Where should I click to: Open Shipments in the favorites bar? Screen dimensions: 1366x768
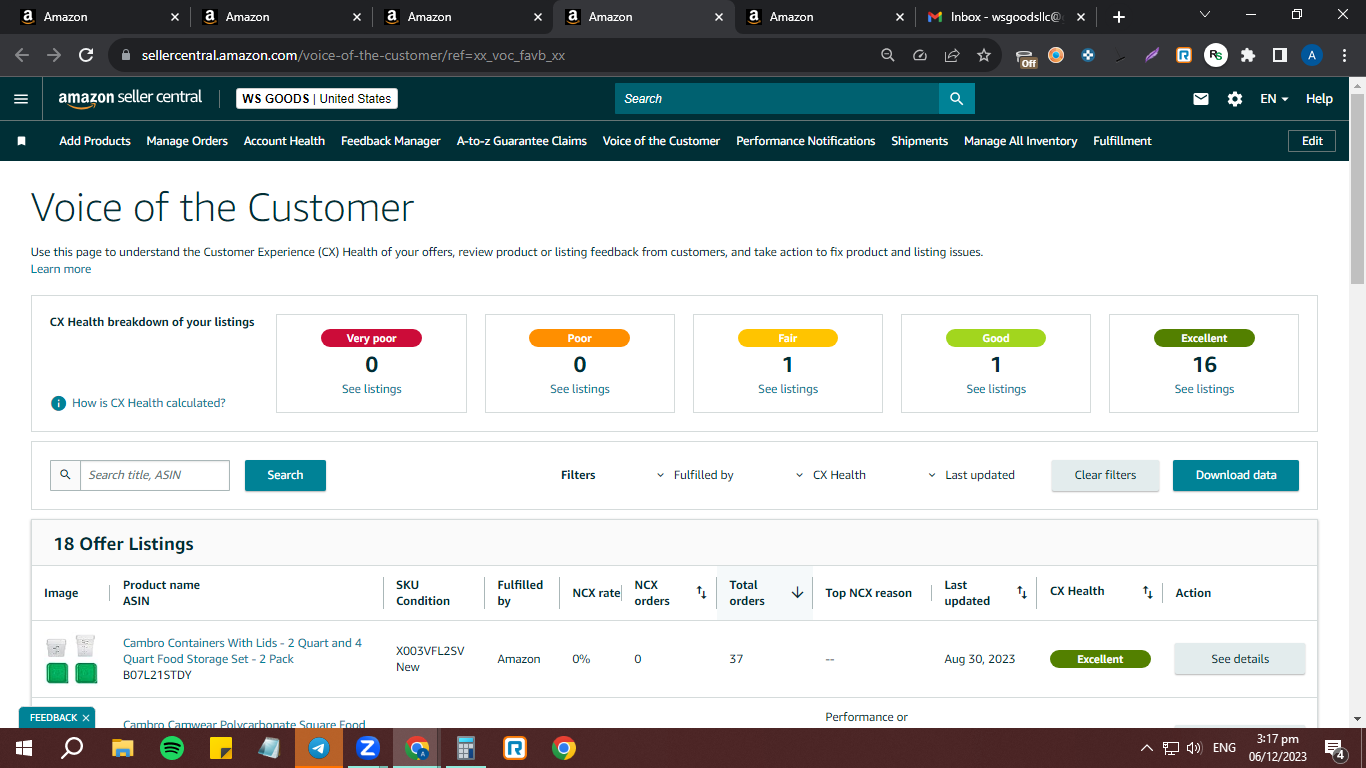tap(920, 141)
